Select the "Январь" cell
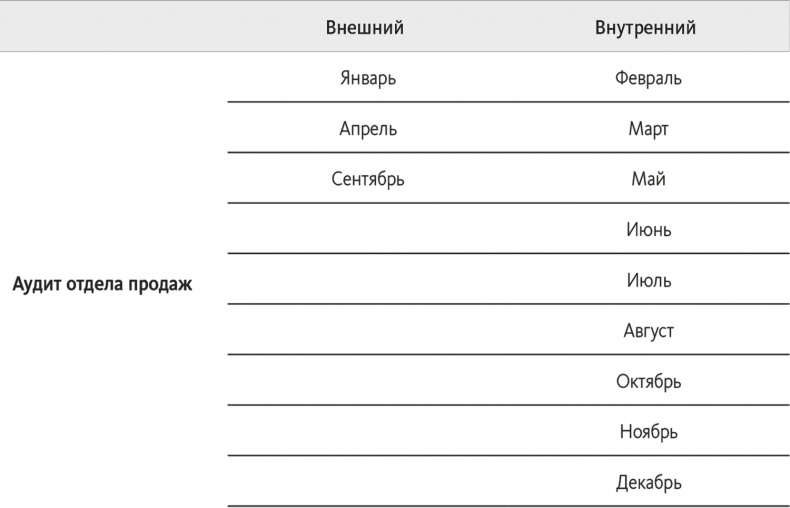This screenshot has width=790, height=508. click(x=368, y=78)
